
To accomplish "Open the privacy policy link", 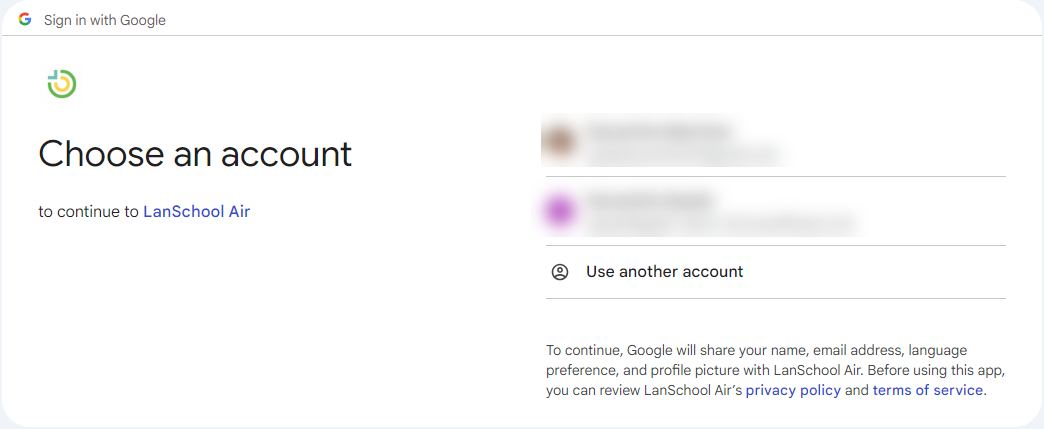I will pos(793,390).
